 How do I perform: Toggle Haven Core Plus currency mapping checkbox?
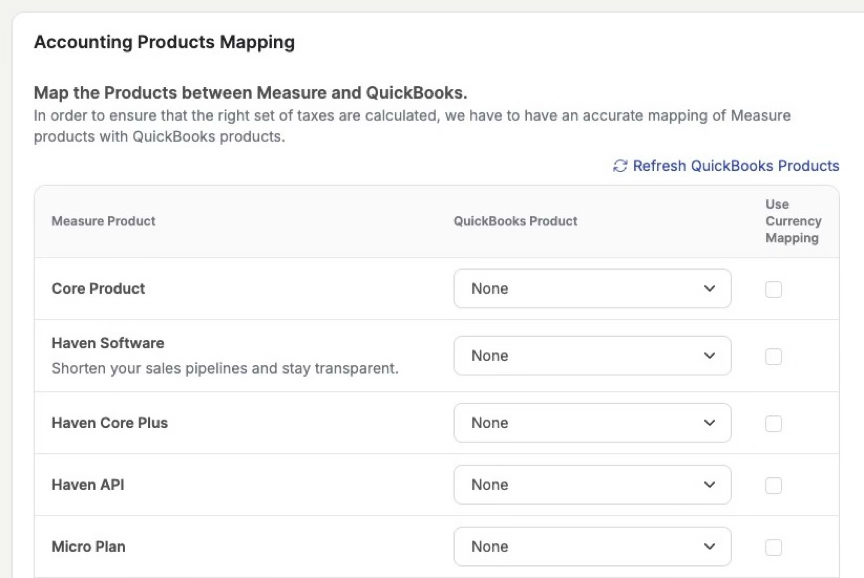tap(773, 424)
